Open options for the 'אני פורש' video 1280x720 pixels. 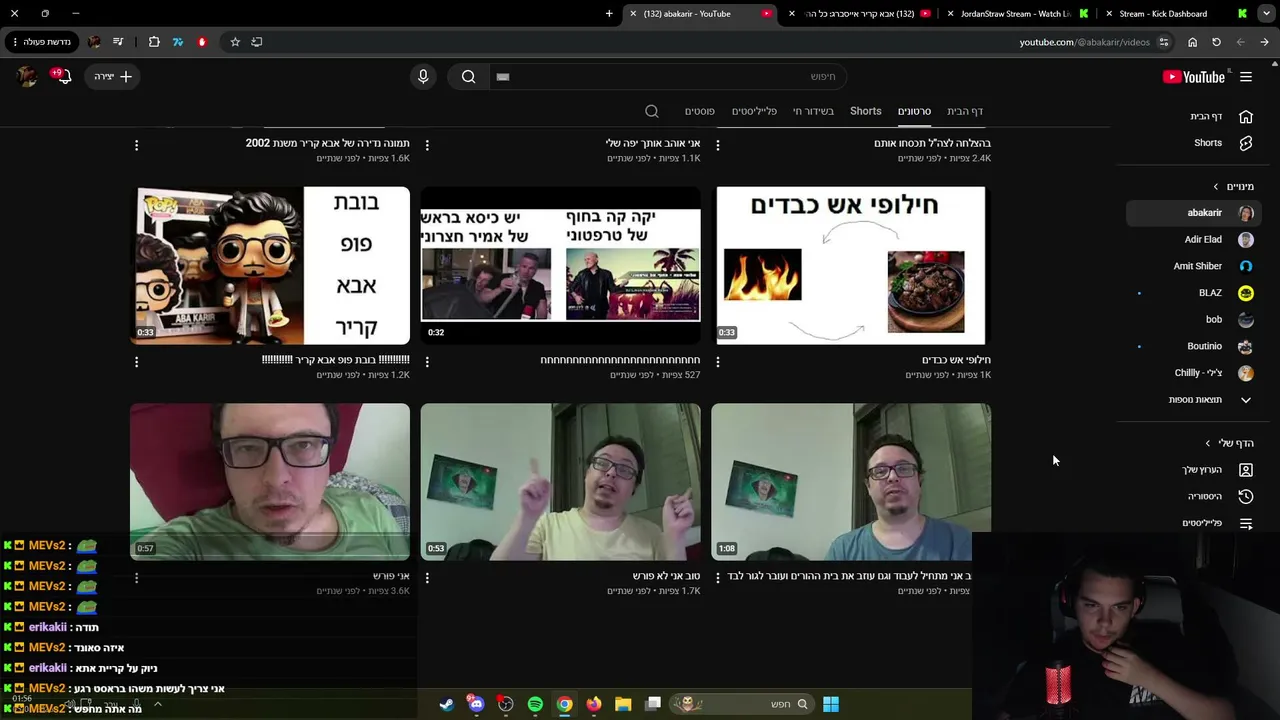(x=137, y=578)
